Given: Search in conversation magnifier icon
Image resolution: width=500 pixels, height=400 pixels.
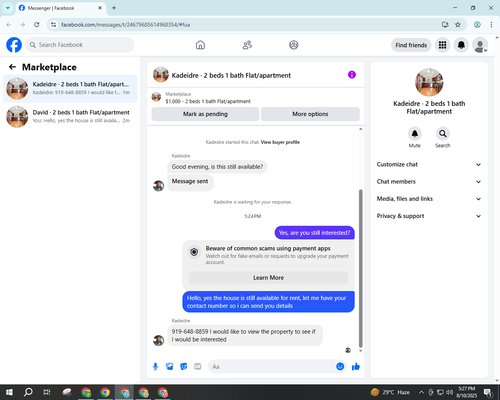Looking at the screenshot, I should [x=443, y=134].
